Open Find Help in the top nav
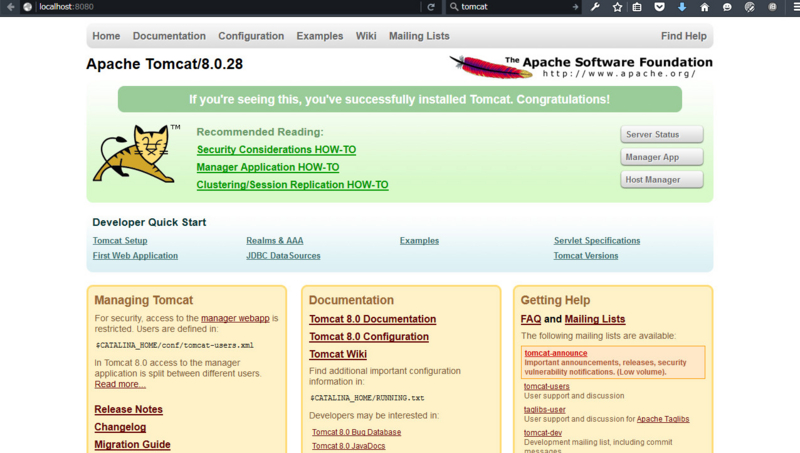 pyautogui.click(x=684, y=36)
